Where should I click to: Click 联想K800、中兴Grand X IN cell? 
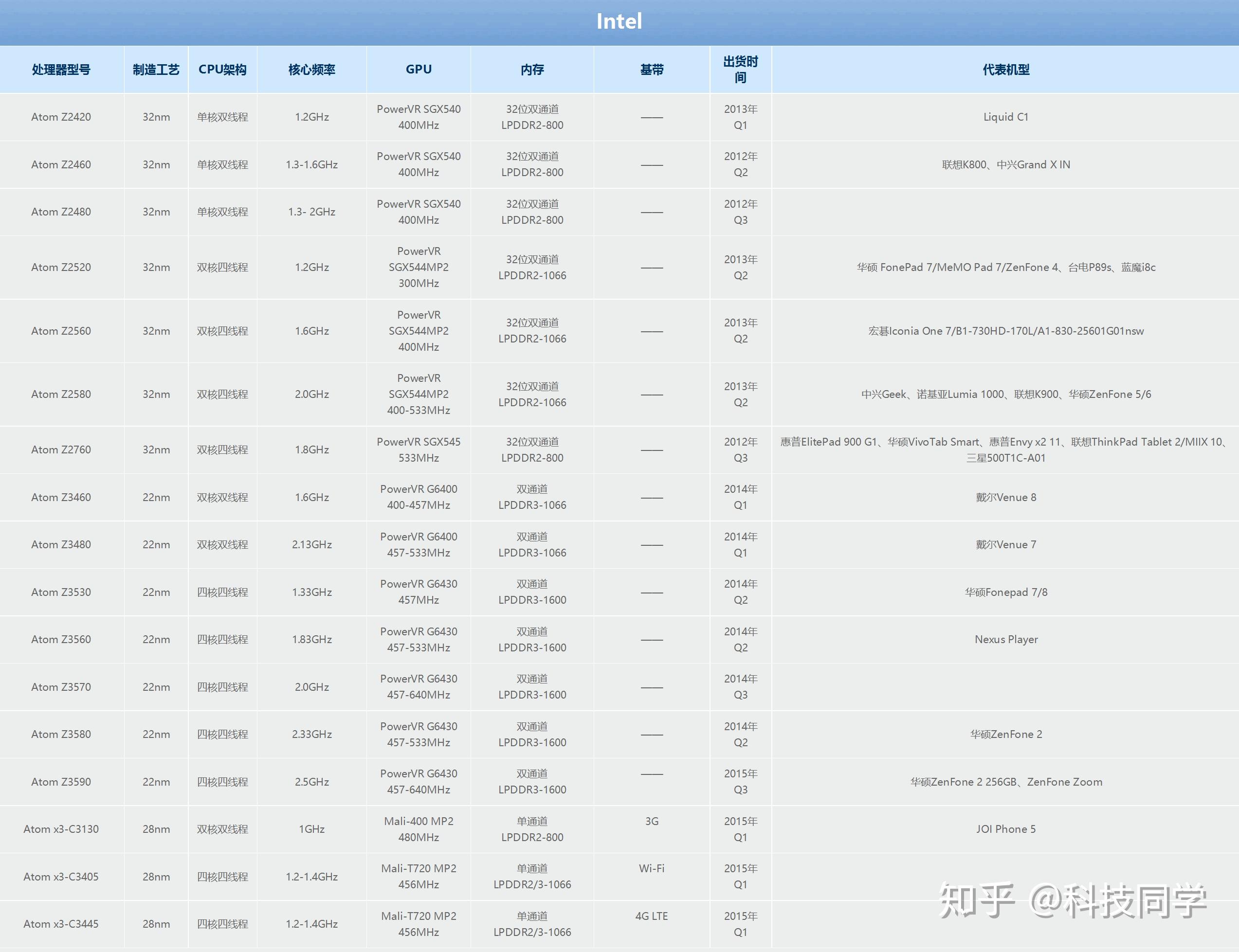(x=1005, y=165)
